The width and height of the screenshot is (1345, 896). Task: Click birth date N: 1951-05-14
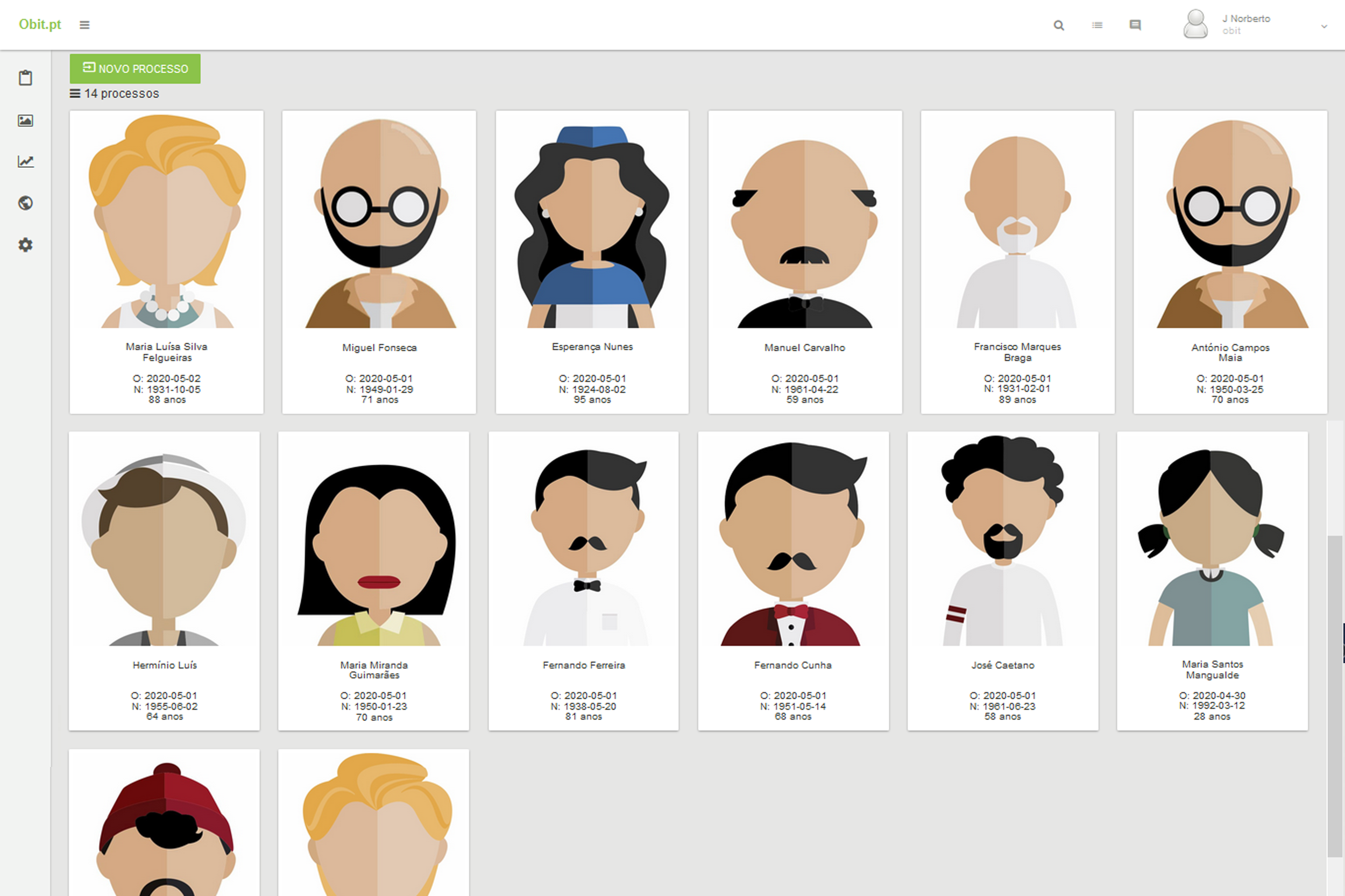click(x=793, y=706)
